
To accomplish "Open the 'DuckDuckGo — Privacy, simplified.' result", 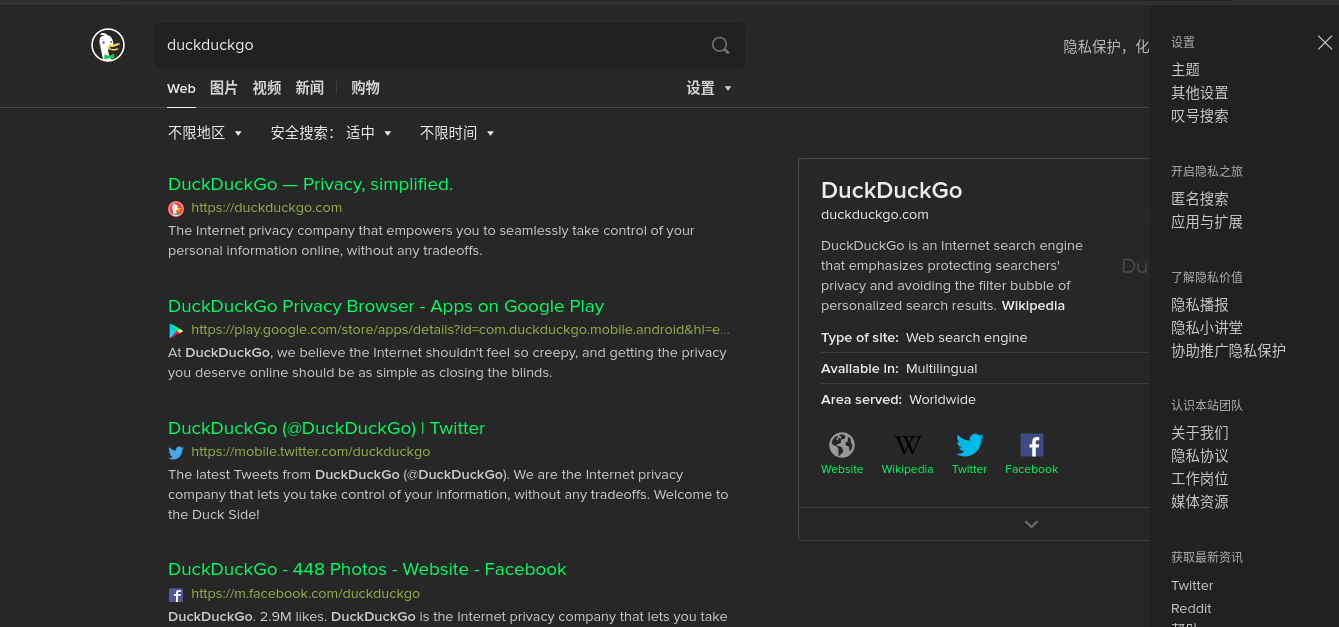I will [x=310, y=184].
